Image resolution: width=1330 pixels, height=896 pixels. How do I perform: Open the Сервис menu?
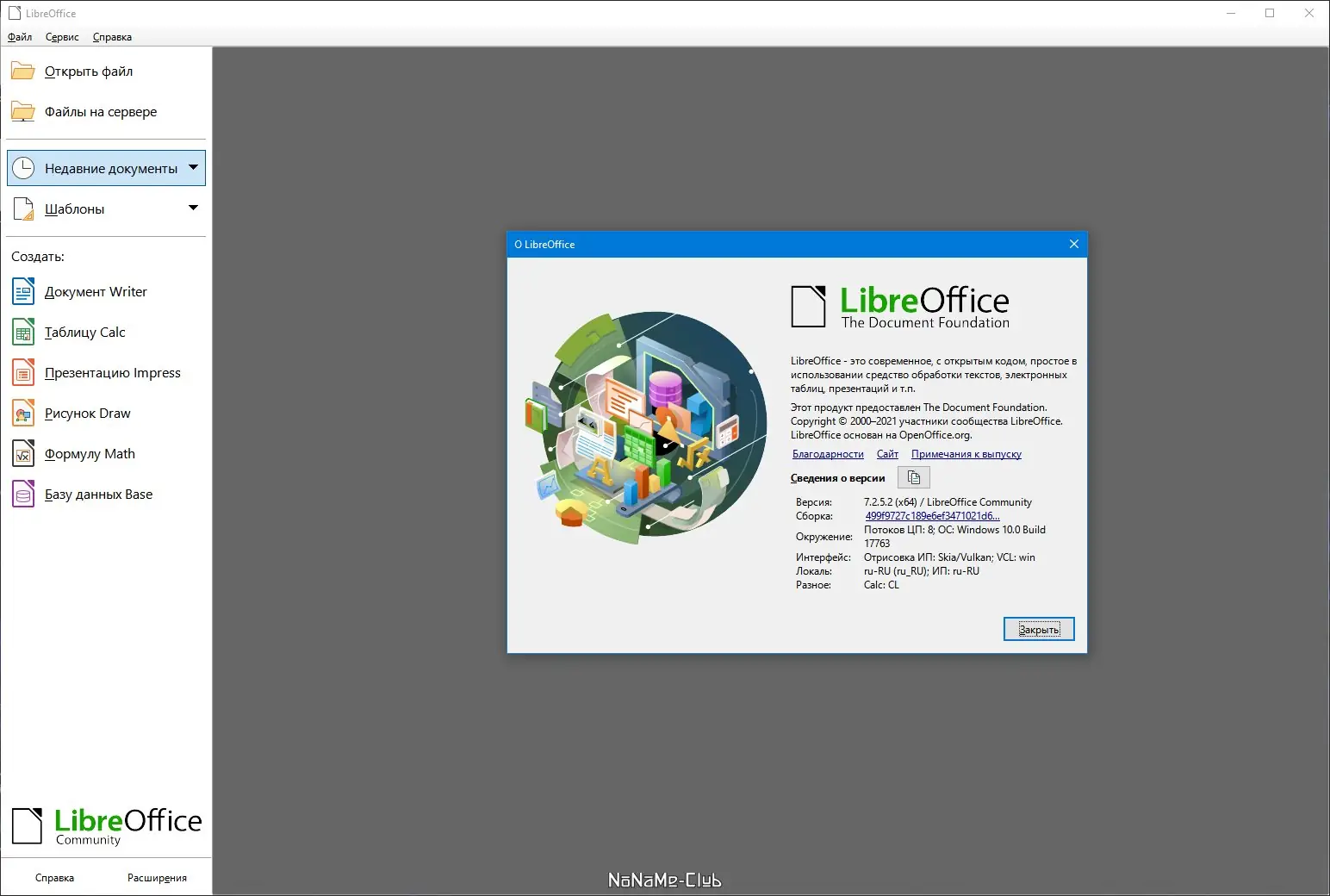(62, 37)
